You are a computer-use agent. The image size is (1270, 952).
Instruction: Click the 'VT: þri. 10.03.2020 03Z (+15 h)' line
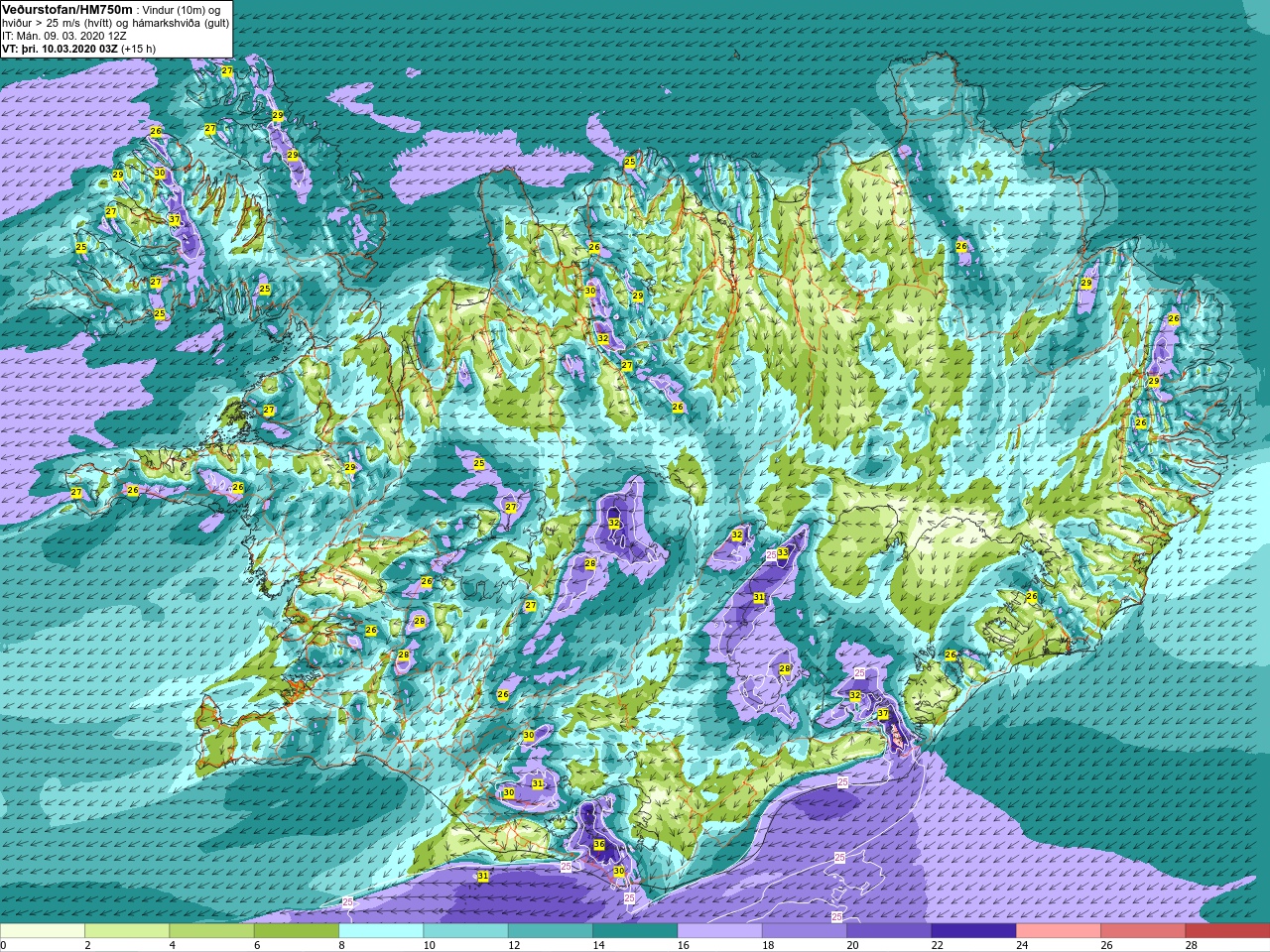pos(78,48)
